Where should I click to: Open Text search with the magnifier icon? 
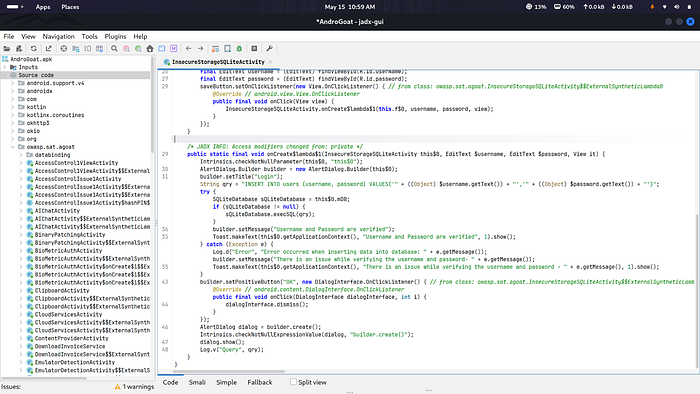[114, 49]
